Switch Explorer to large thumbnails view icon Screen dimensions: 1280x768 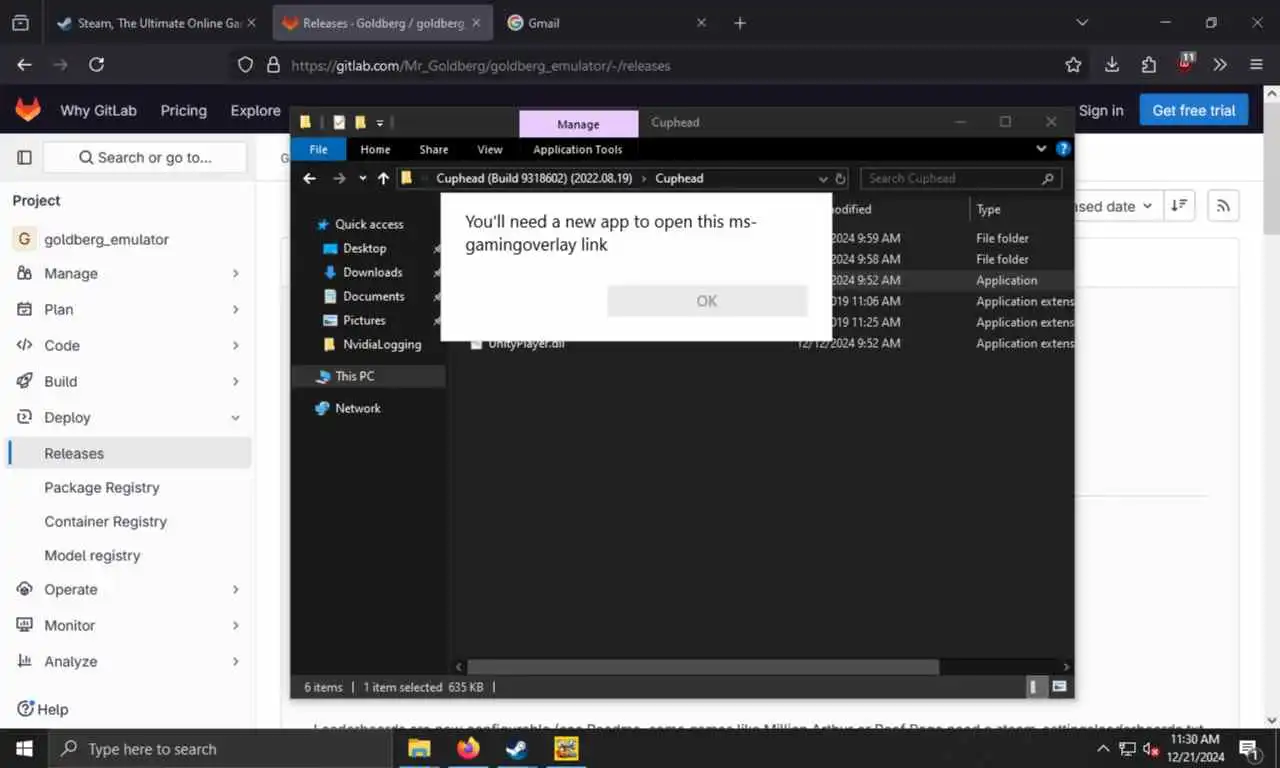click(1059, 687)
